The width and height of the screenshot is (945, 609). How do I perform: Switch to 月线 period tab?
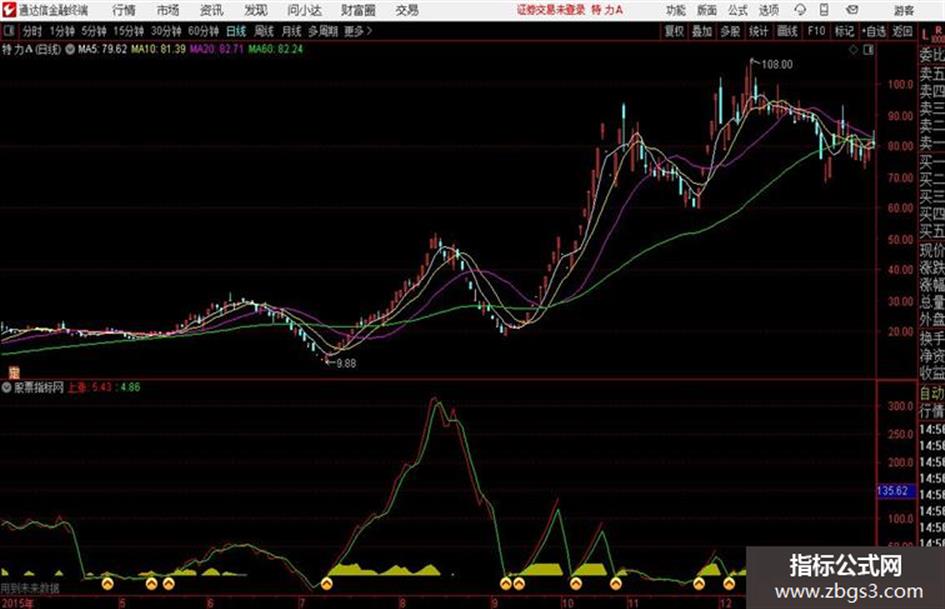pos(292,31)
